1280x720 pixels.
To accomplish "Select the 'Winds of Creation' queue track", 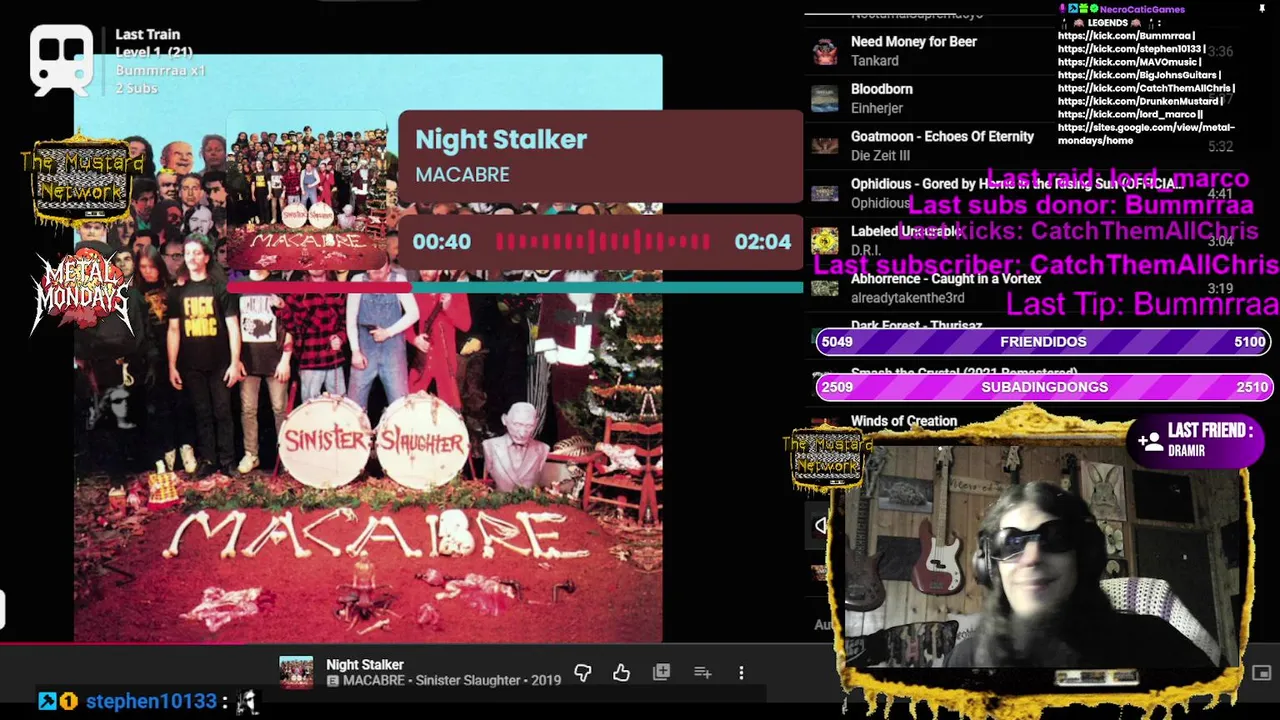I will pyautogui.click(x=903, y=421).
